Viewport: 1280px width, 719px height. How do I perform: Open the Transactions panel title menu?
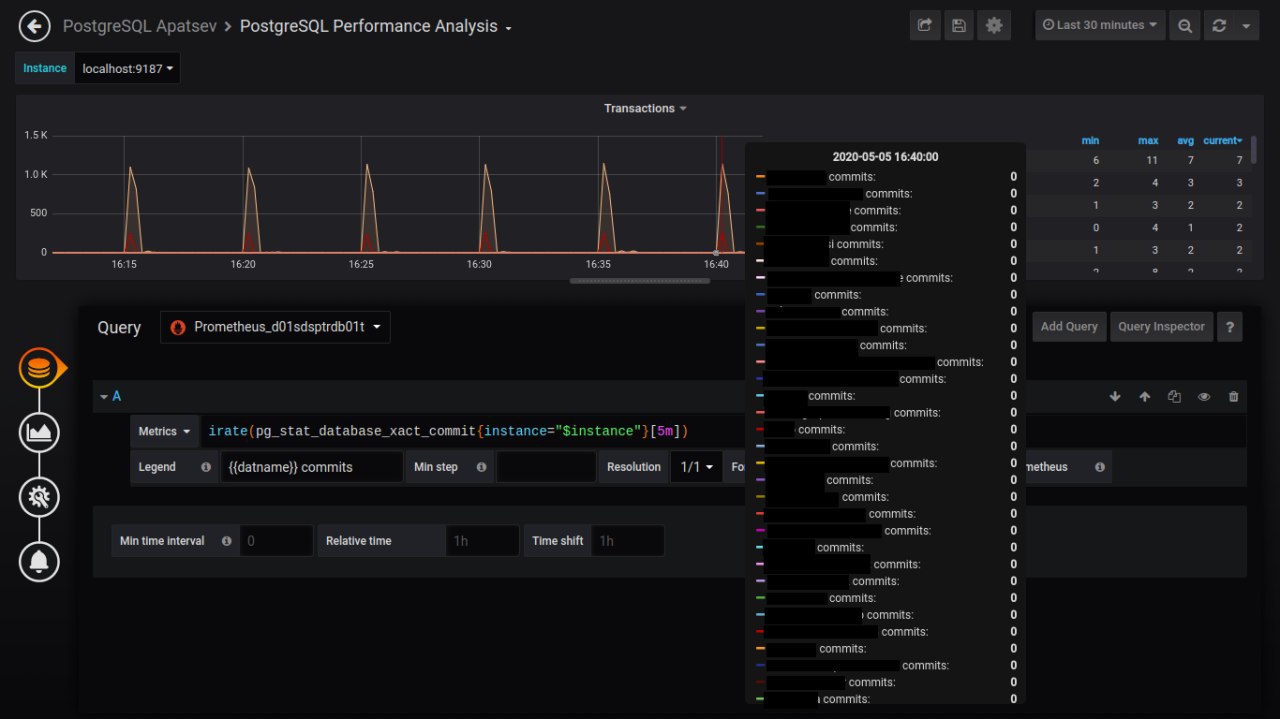(x=645, y=108)
